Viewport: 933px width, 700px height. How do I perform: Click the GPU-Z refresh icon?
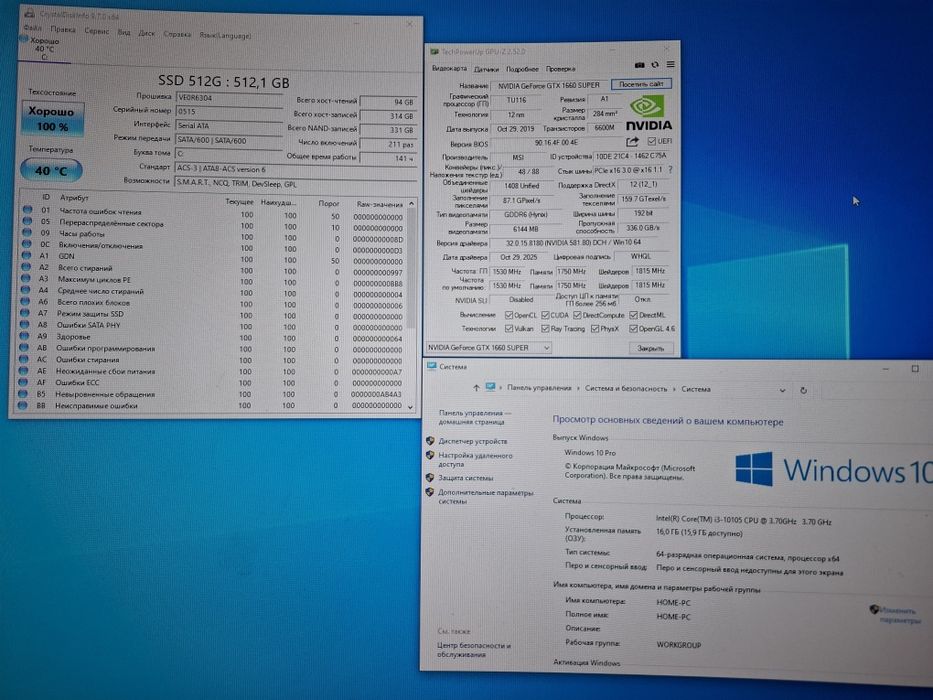(x=655, y=65)
